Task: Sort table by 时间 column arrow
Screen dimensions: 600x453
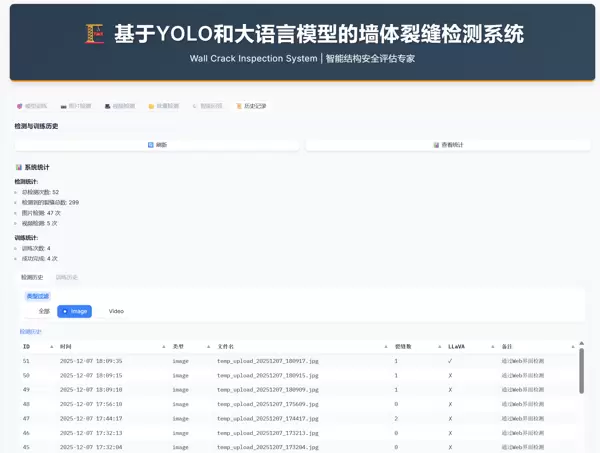Action: click(164, 346)
